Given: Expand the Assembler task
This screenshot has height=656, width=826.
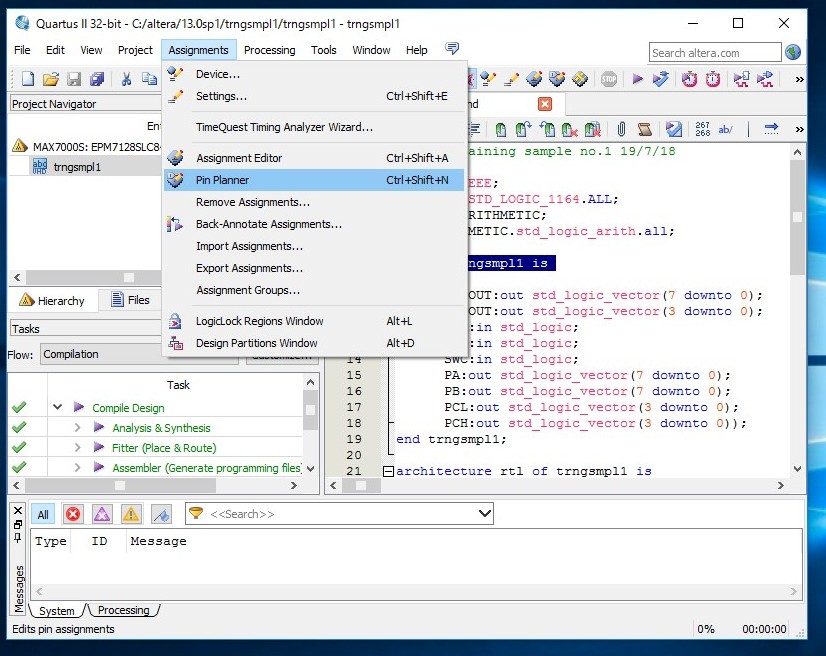Looking at the screenshot, I should 77,467.
